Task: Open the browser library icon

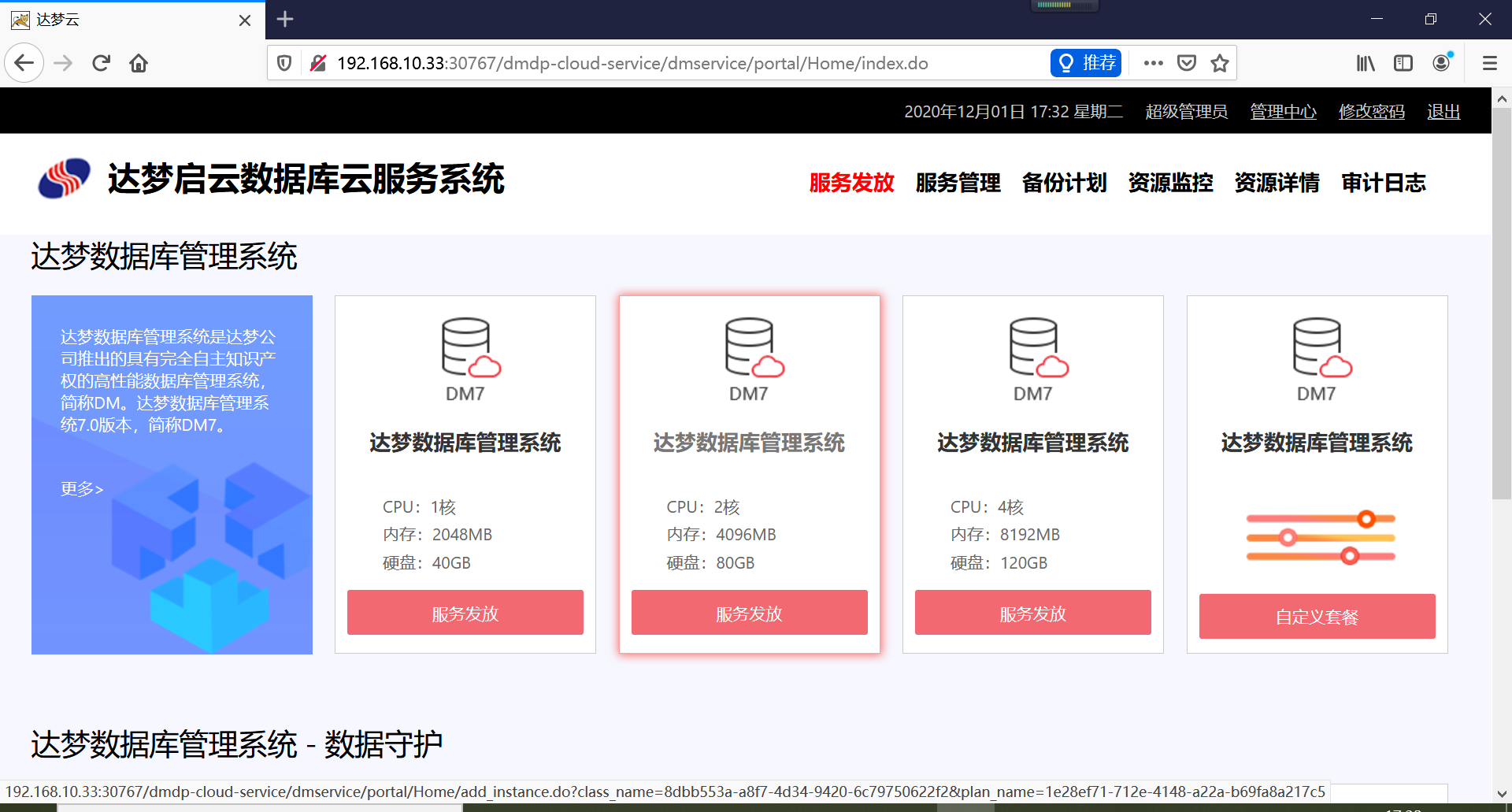Action: click(1366, 63)
